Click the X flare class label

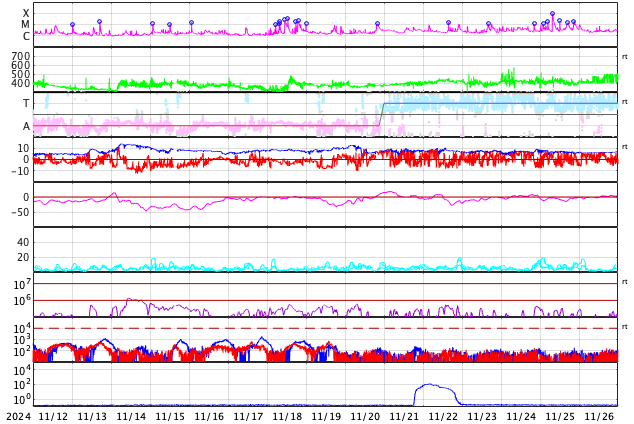[26, 13]
